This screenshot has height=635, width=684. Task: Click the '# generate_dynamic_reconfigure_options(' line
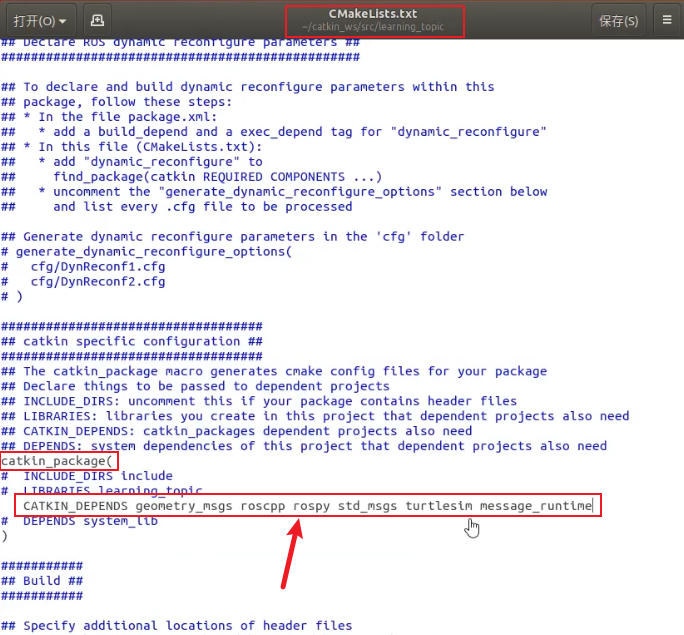[x=147, y=252]
